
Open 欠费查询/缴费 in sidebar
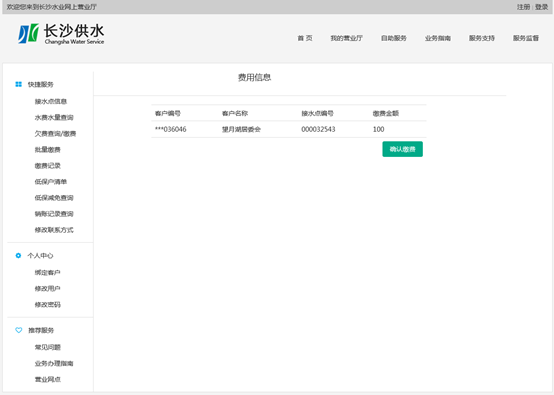point(55,134)
